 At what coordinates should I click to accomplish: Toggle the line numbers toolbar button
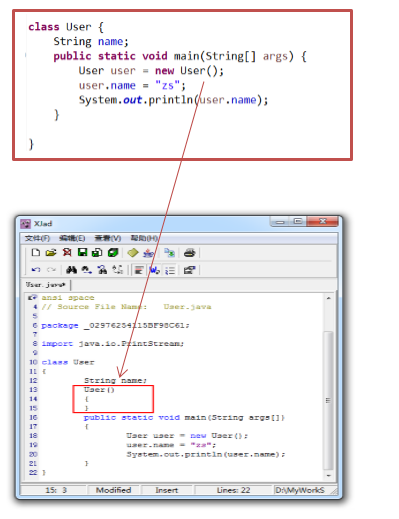point(170,270)
